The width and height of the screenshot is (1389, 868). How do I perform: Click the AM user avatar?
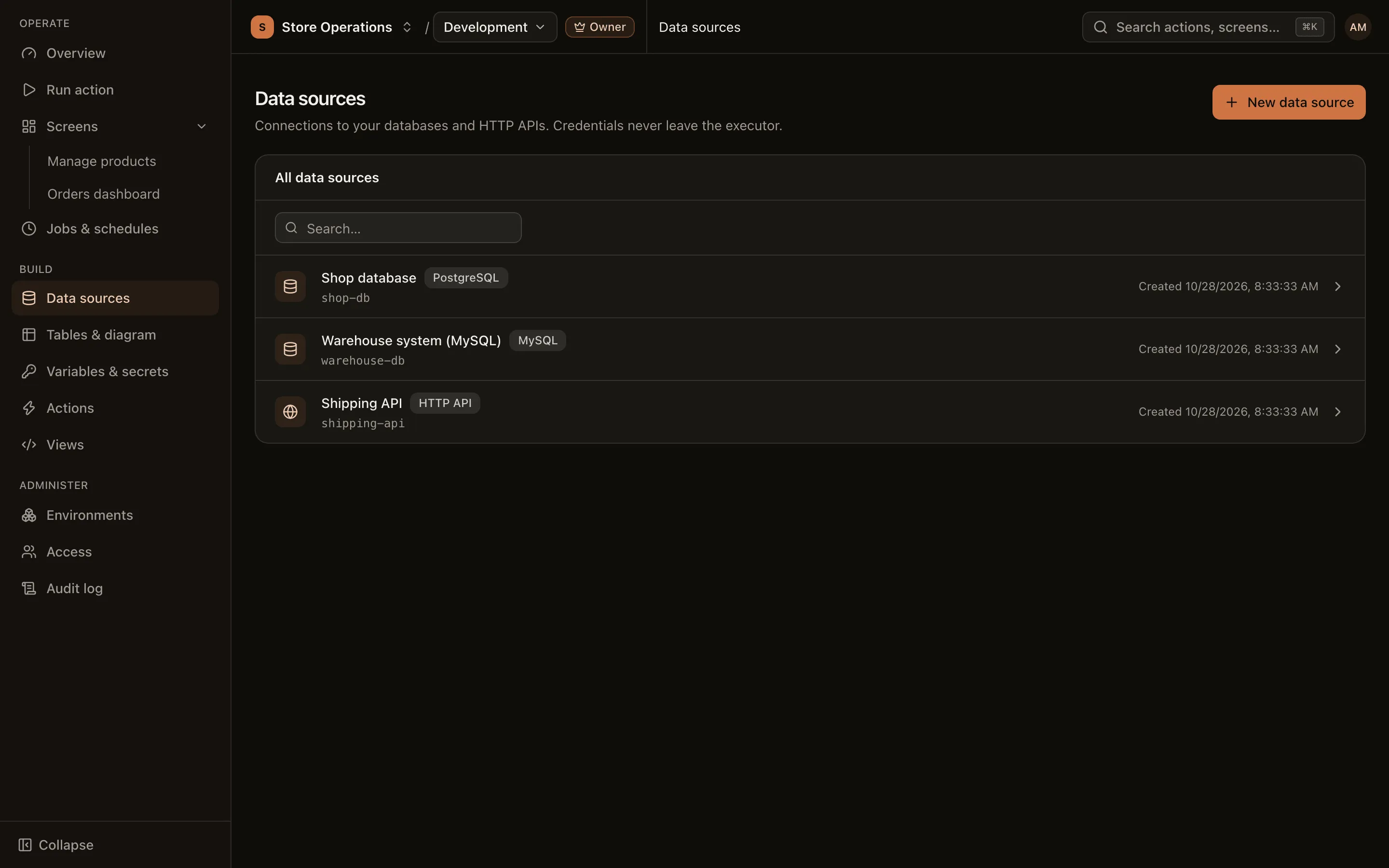(x=1358, y=27)
